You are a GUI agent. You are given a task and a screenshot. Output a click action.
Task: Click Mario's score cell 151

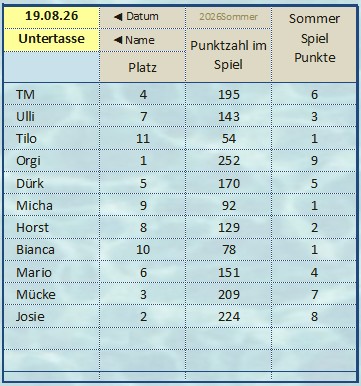tap(229, 272)
